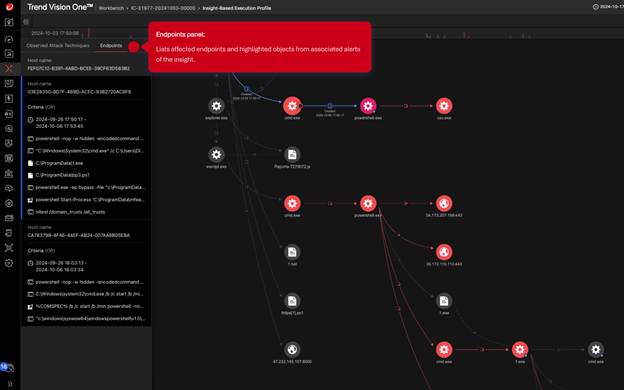624x390 pixels.
Task: Open the gear settings icon in left sidebar
Action: click(9, 263)
